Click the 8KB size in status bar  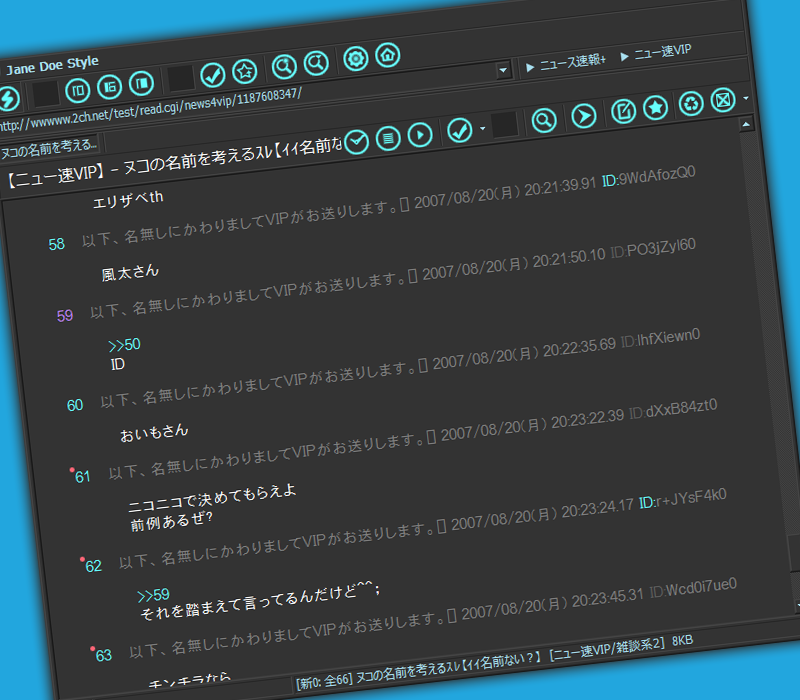(x=683, y=641)
